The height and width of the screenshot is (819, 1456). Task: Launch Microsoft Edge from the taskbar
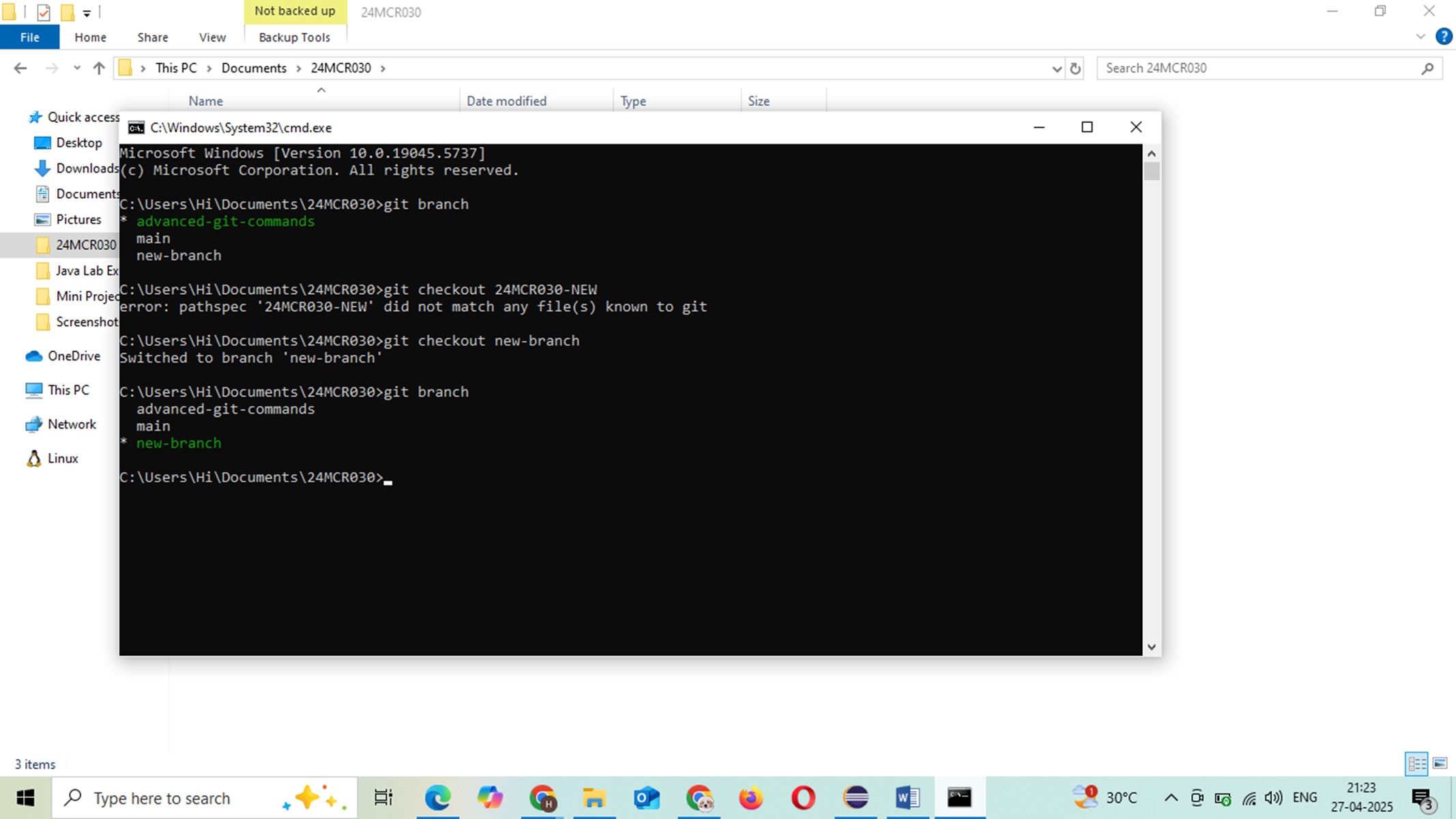click(x=437, y=798)
